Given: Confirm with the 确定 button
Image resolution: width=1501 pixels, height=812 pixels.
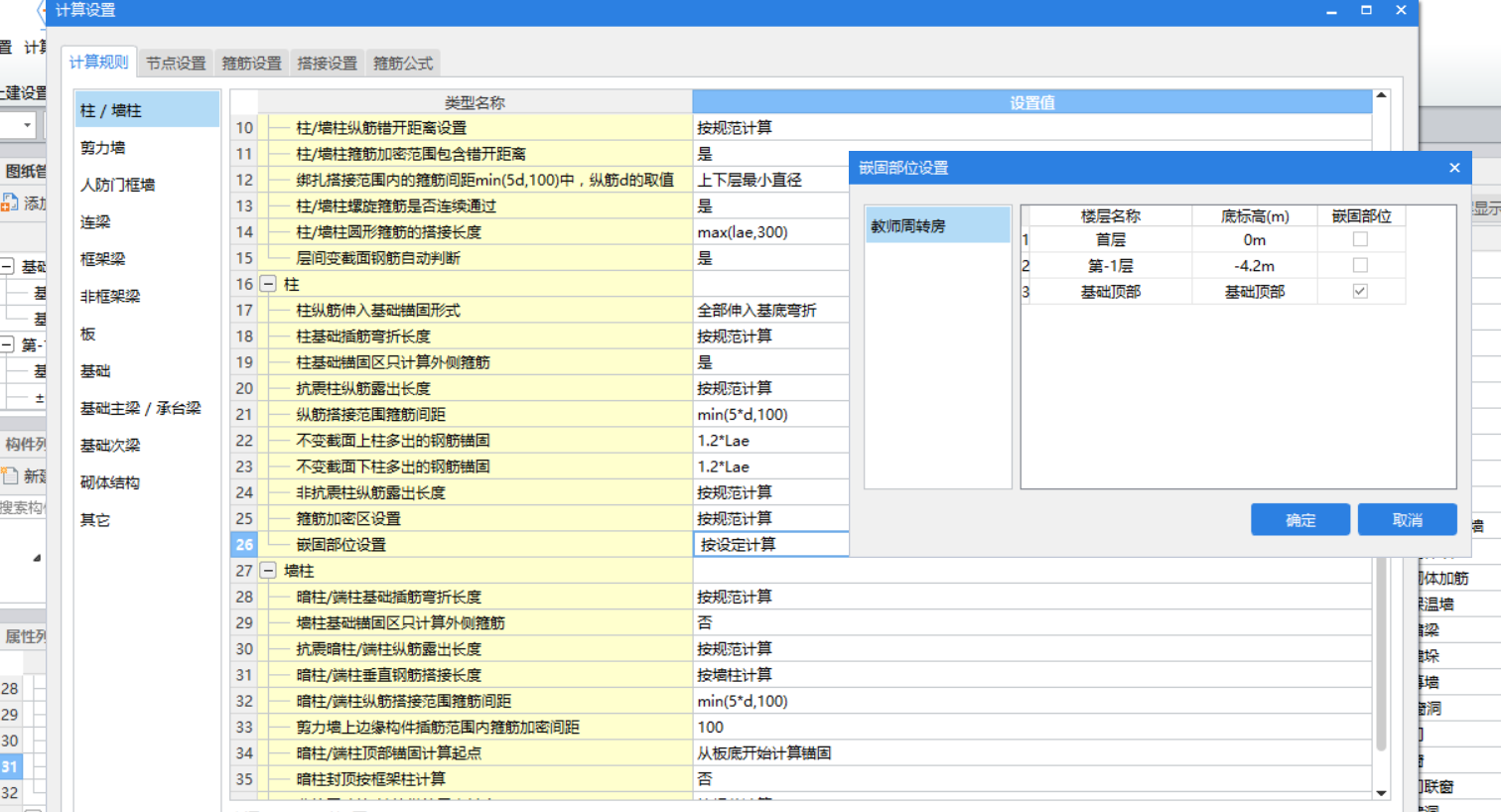Looking at the screenshot, I should (x=1300, y=520).
